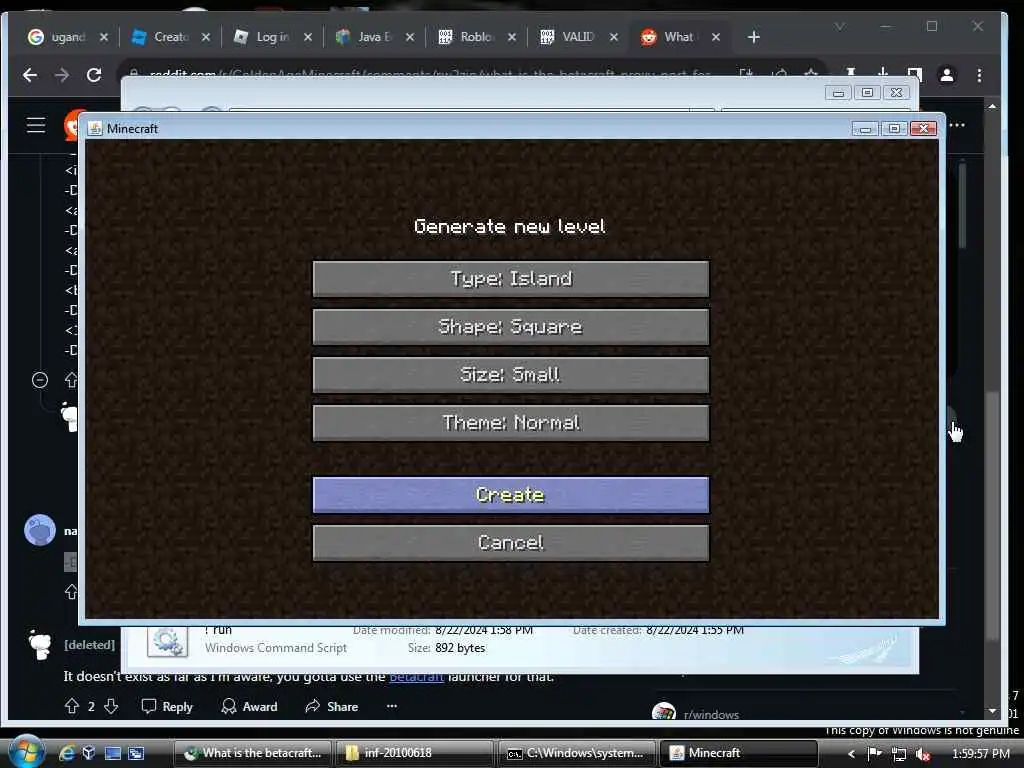Open the betacraft link in comment
This screenshot has width=1024, height=768.
click(x=417, y=677)
